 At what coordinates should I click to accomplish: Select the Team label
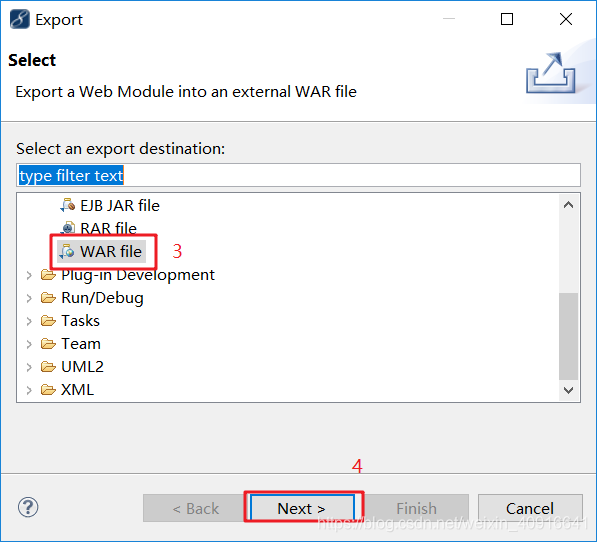pyautogui.click(x=81, y=344)
